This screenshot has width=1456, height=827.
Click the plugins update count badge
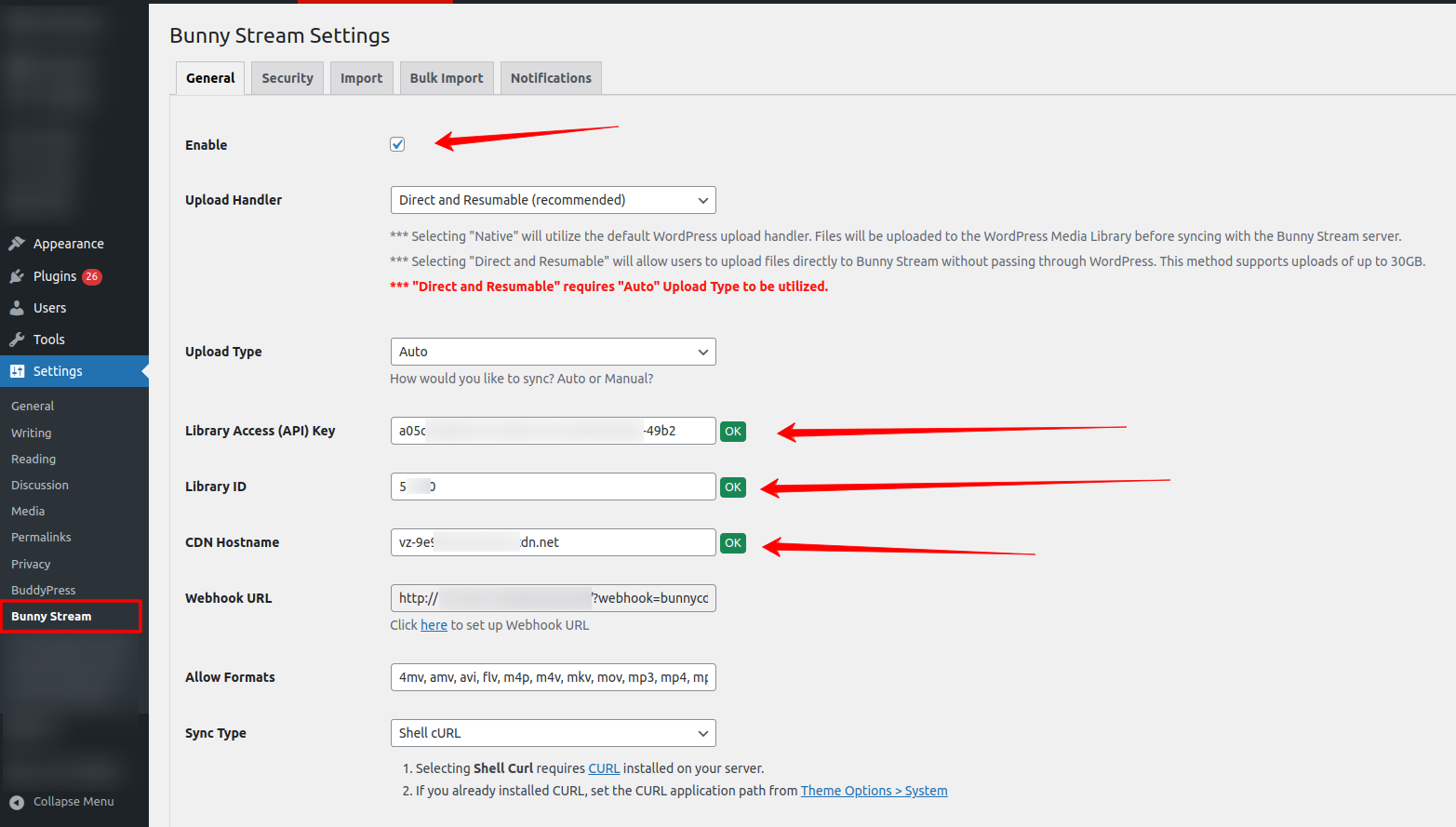91,276
